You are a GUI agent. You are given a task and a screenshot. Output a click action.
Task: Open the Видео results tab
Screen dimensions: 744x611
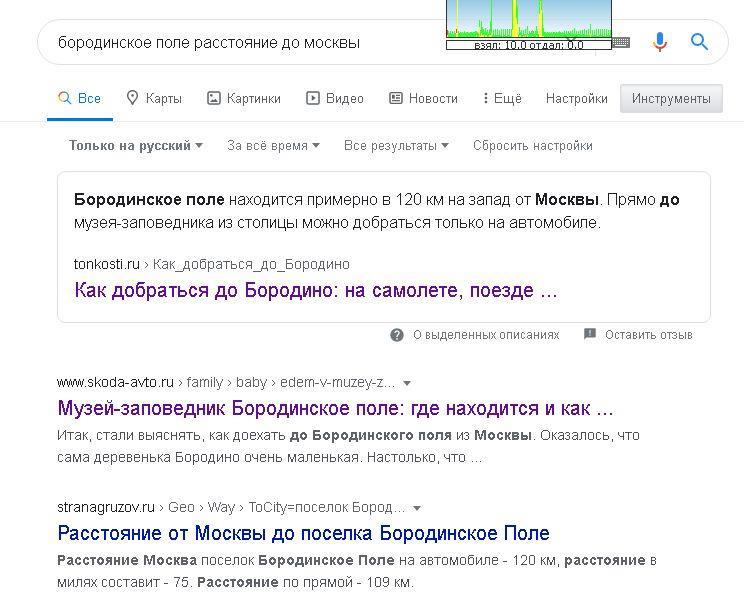tap(334, 98)
